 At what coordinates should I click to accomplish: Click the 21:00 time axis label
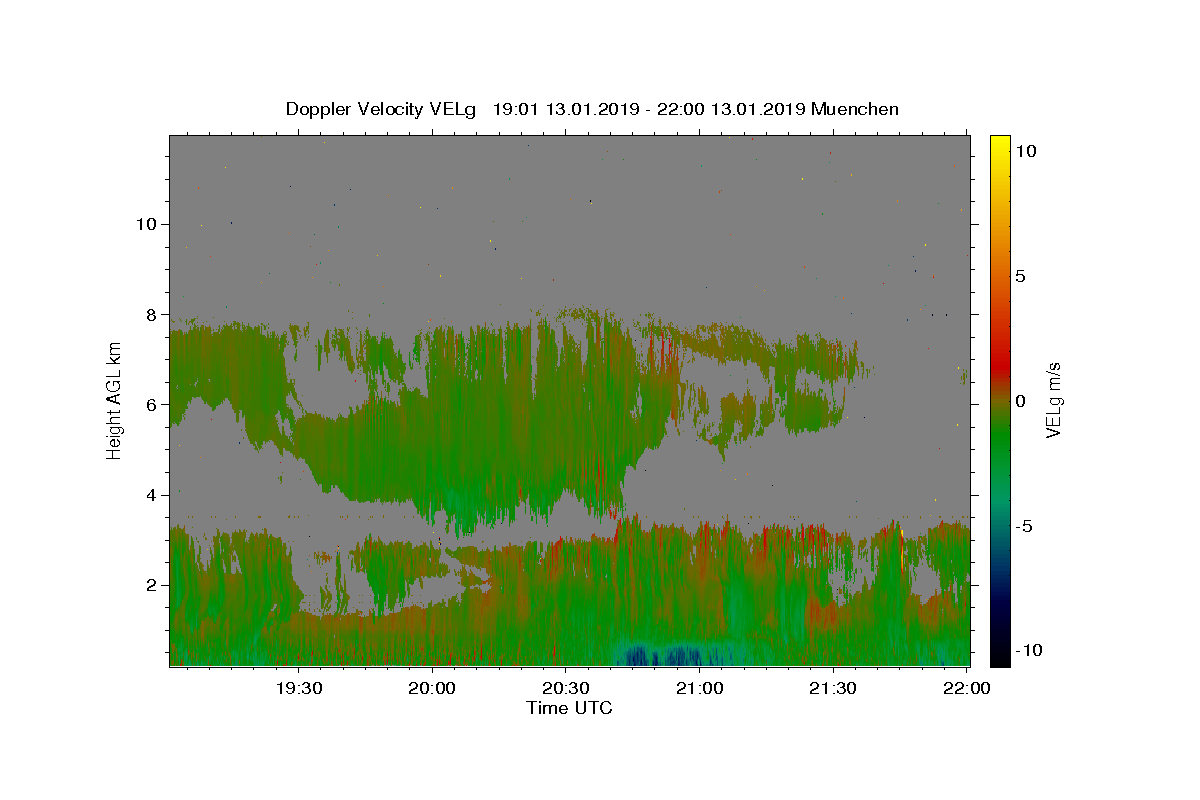pyautogui.click(x=700, y=688)
